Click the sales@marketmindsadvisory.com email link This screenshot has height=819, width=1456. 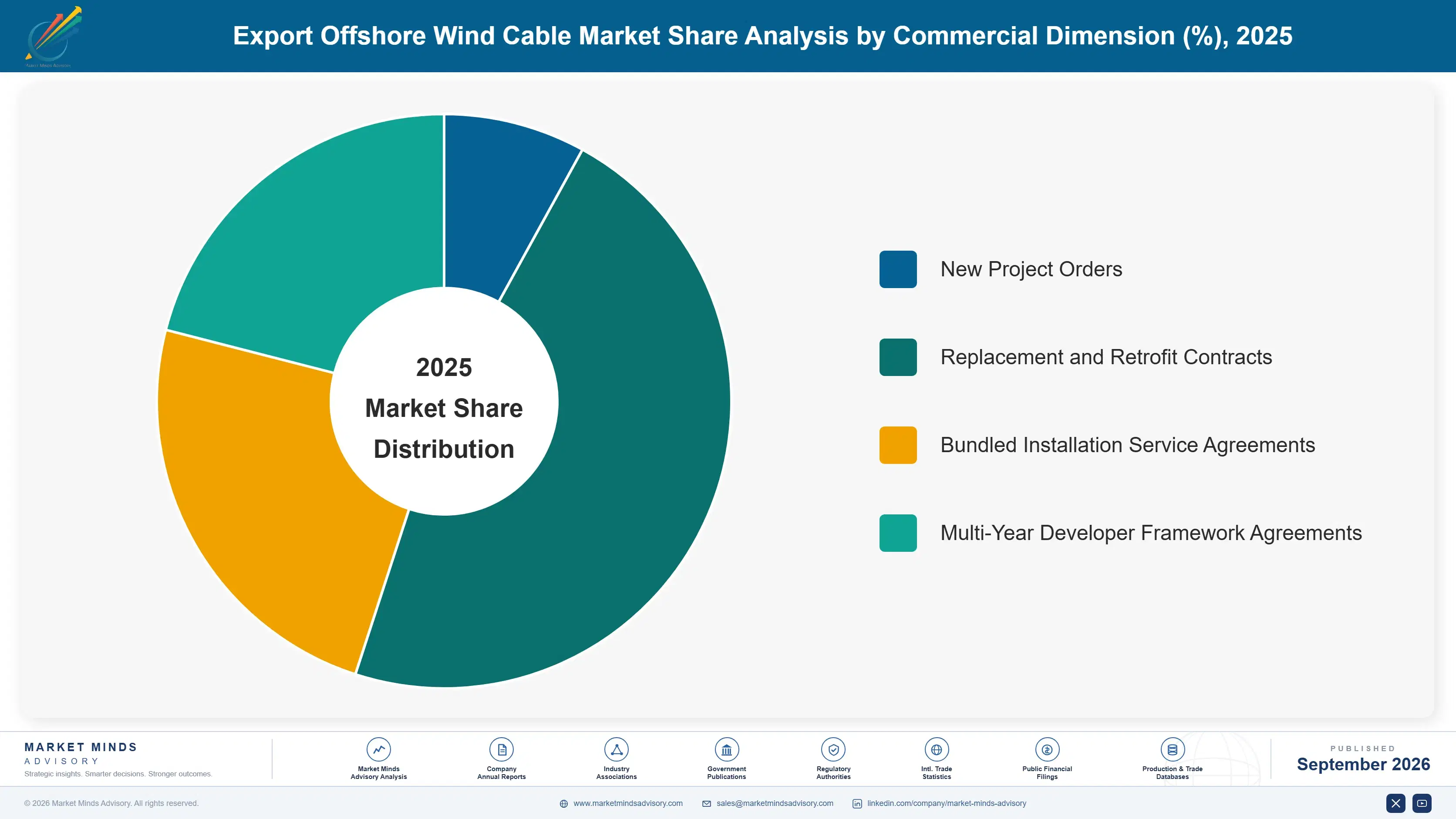tap(775, 803)
